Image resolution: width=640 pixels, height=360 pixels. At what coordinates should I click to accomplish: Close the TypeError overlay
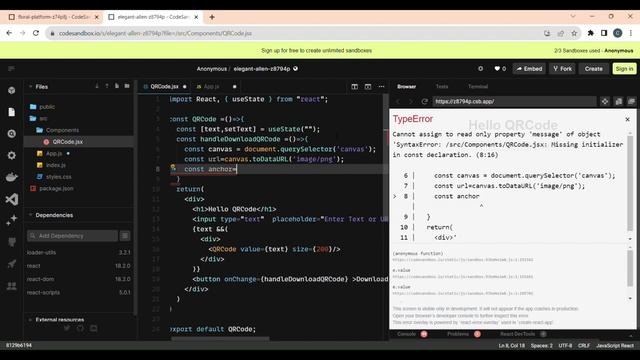627,119
